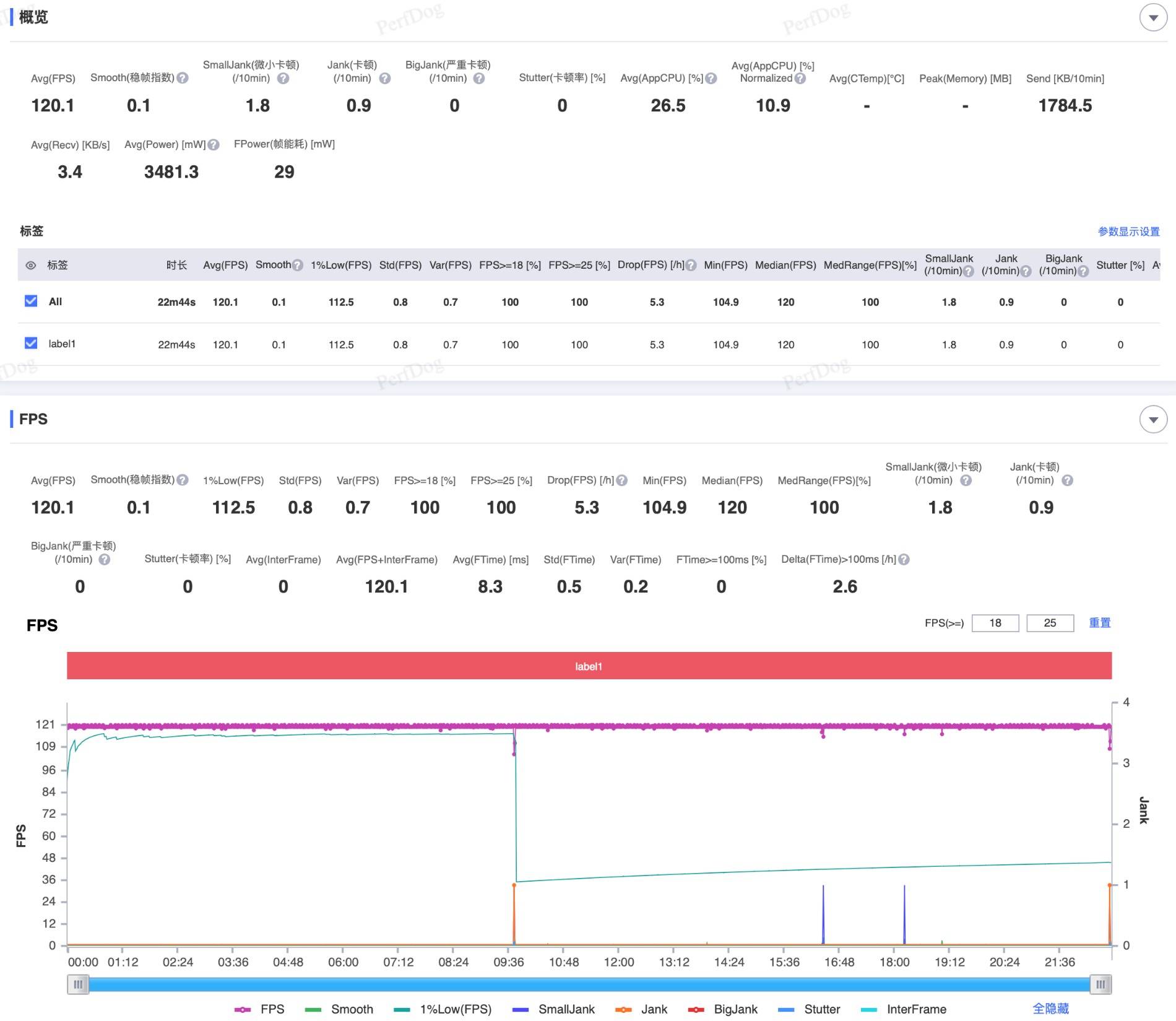The height and width of the screenshot is (1021, 1176).
Task: Click help icon beside Avg(AppCPU) Normalized
Action: (800, 79)
